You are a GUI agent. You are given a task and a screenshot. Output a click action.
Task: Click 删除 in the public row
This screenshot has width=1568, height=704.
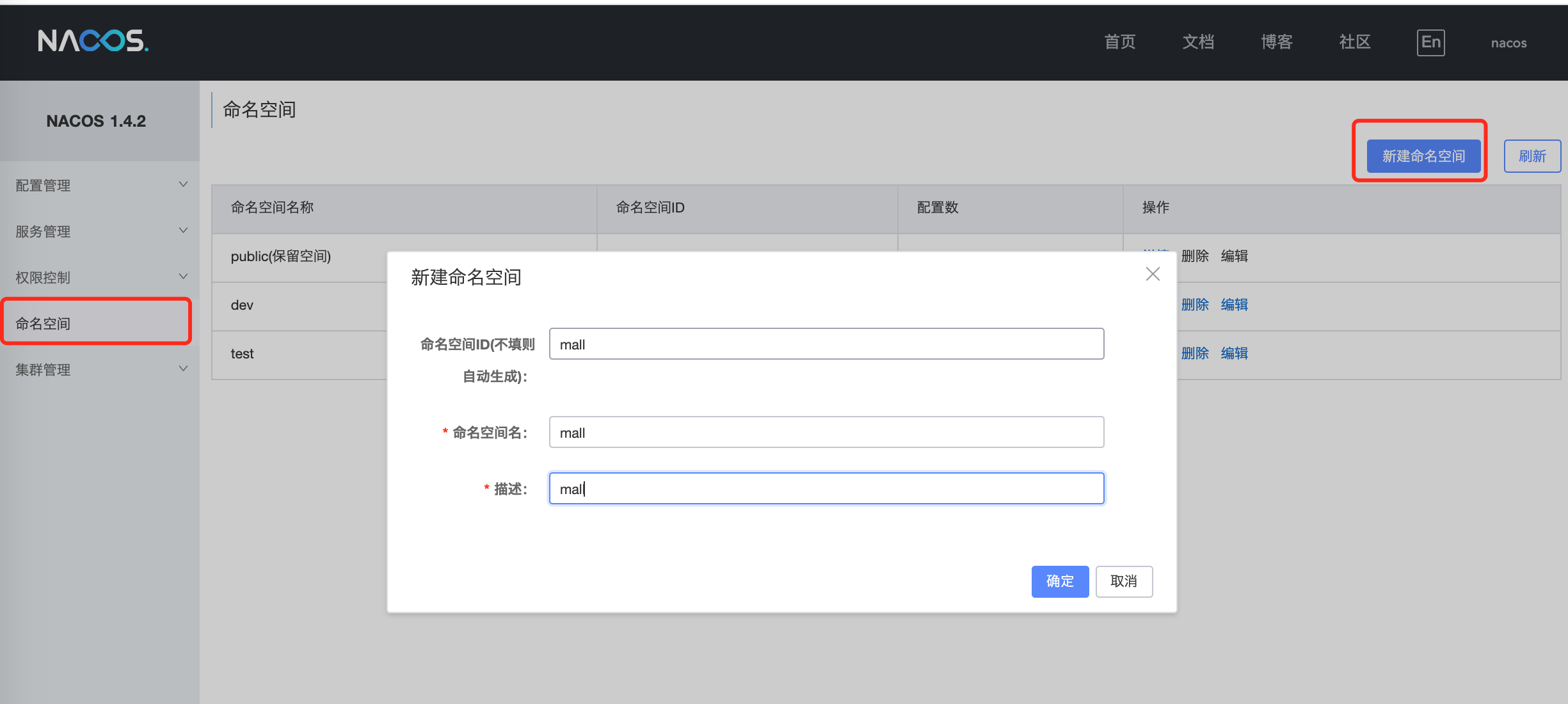(x=1195, y=256)
